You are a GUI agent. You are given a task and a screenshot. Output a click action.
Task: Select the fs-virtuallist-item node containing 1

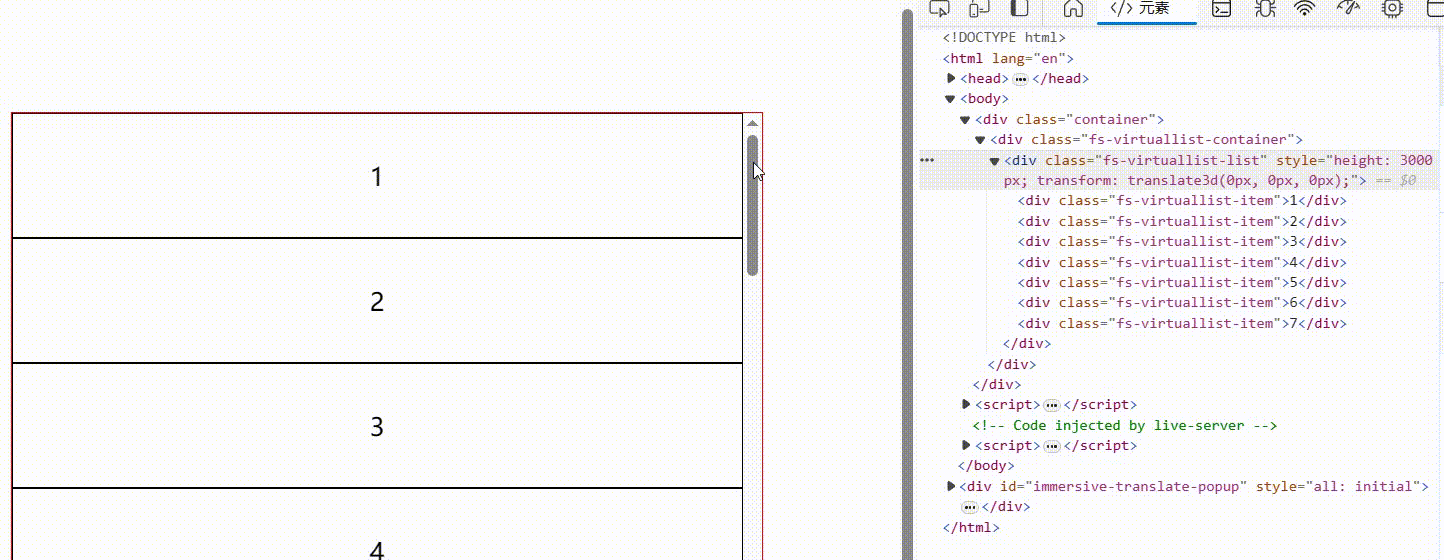(1182, 200)
